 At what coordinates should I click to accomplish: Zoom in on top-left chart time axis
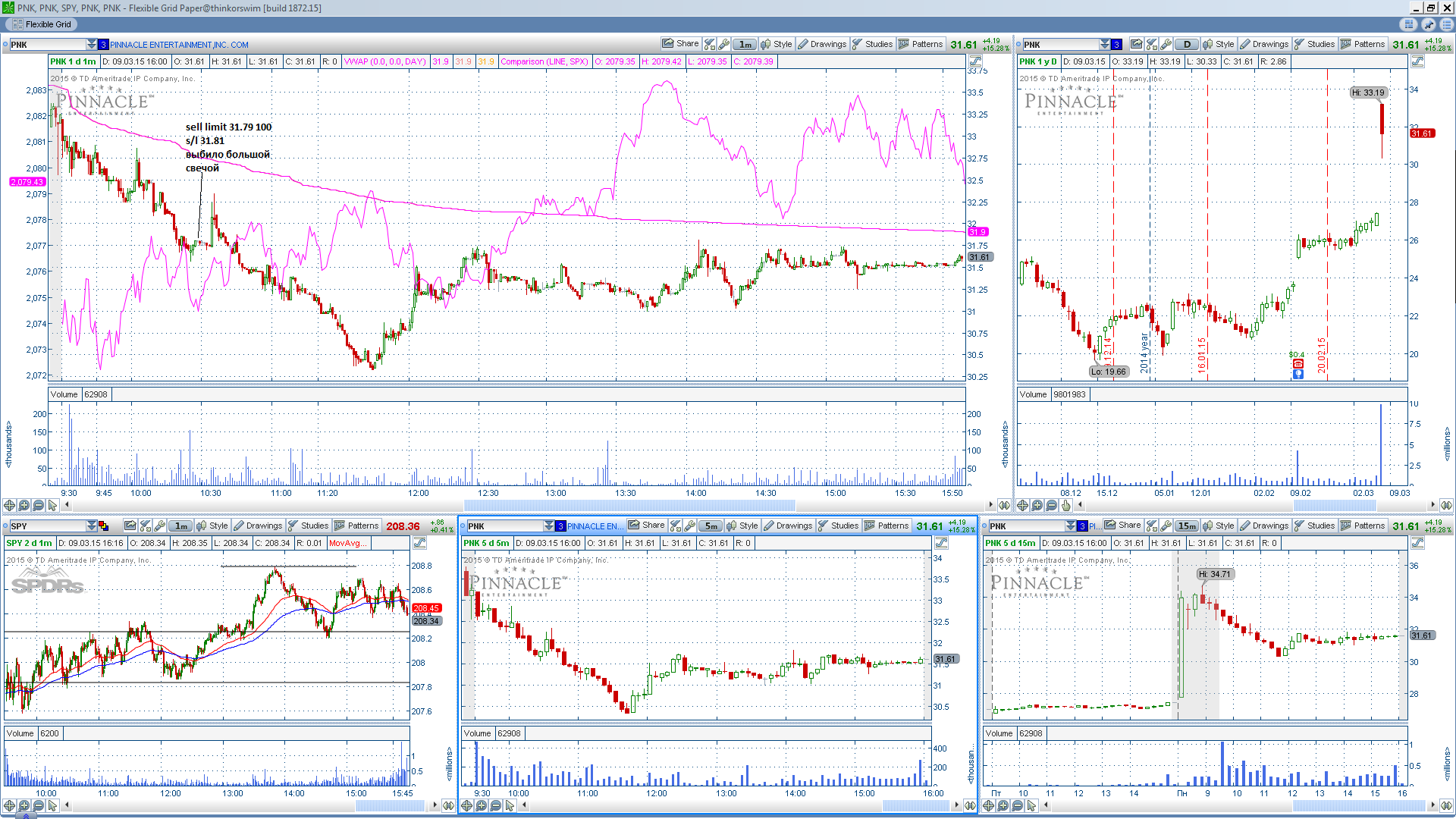pos(24,505)
